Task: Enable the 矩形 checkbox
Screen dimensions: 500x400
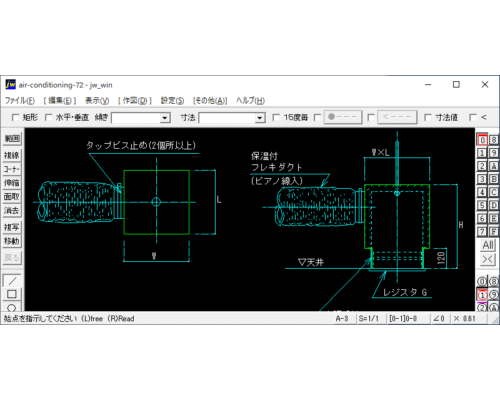Action: [x=15, y=117]
